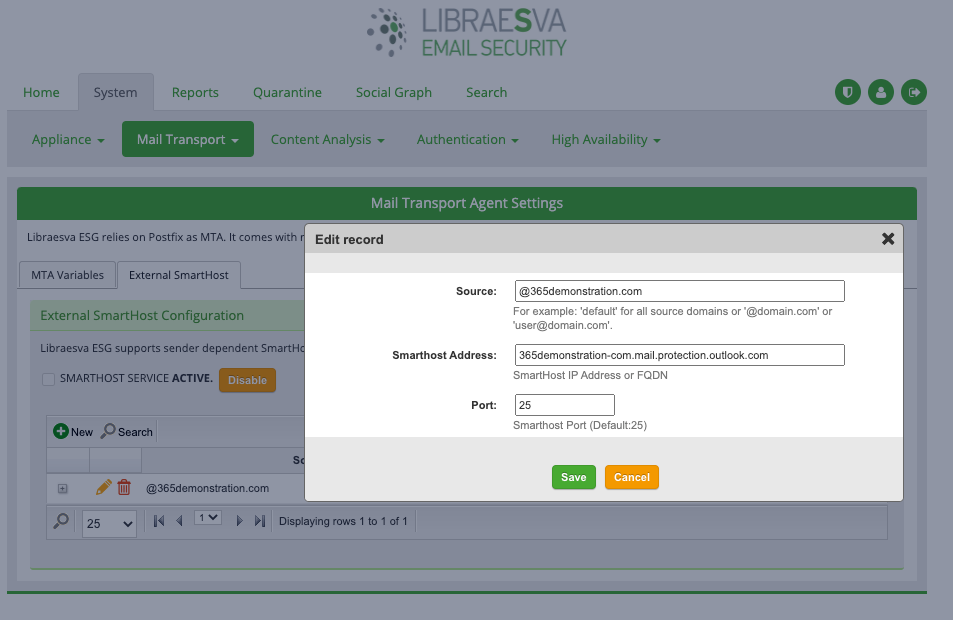The image size is (953, 620).
Task: Click 'SmartHost IP Address or FQDN' hint text
Action: pyautogui.click(x=590, y=375)
